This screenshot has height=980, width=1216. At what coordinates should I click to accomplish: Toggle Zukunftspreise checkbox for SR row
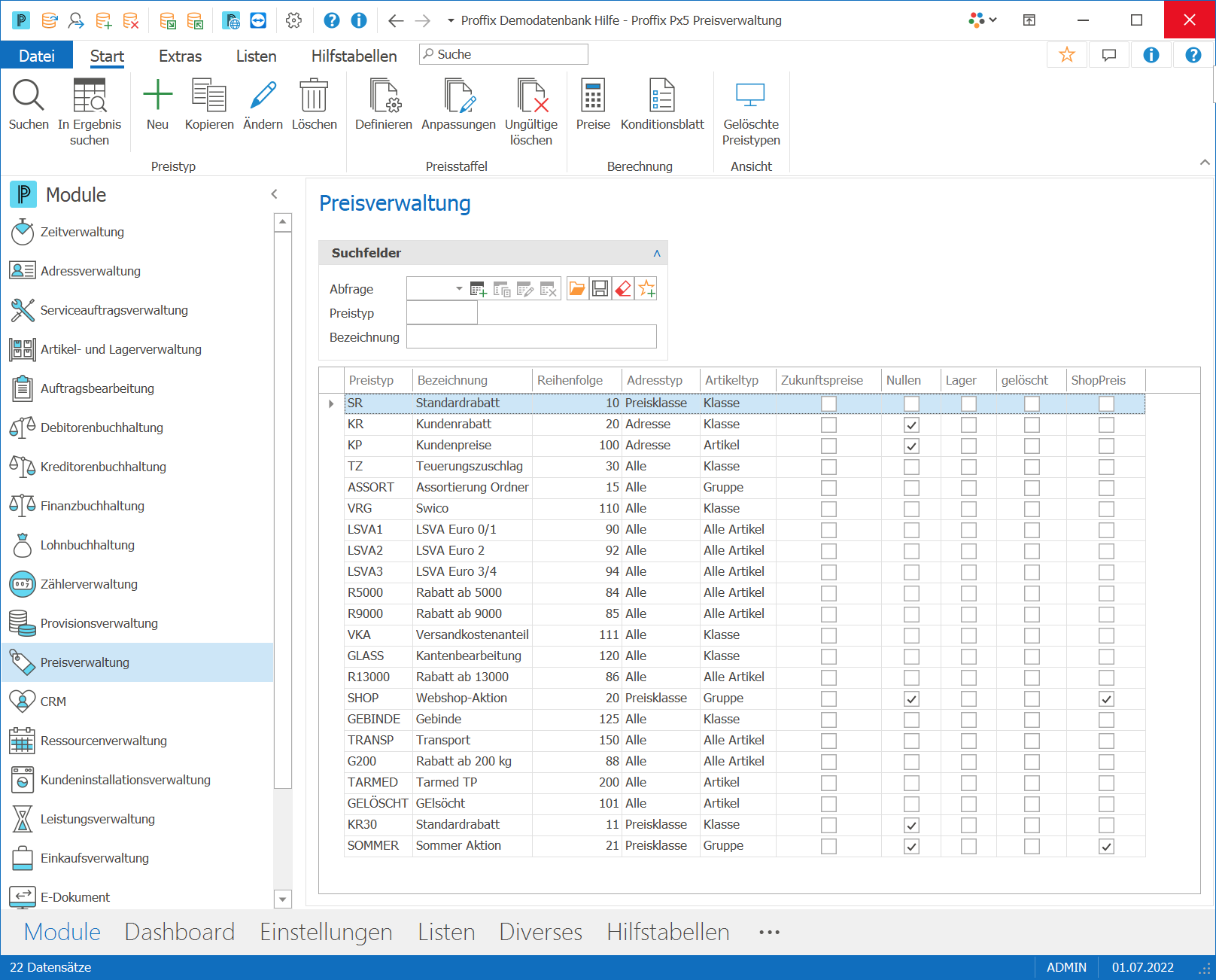pyautogui.click(x=828, y=403)
